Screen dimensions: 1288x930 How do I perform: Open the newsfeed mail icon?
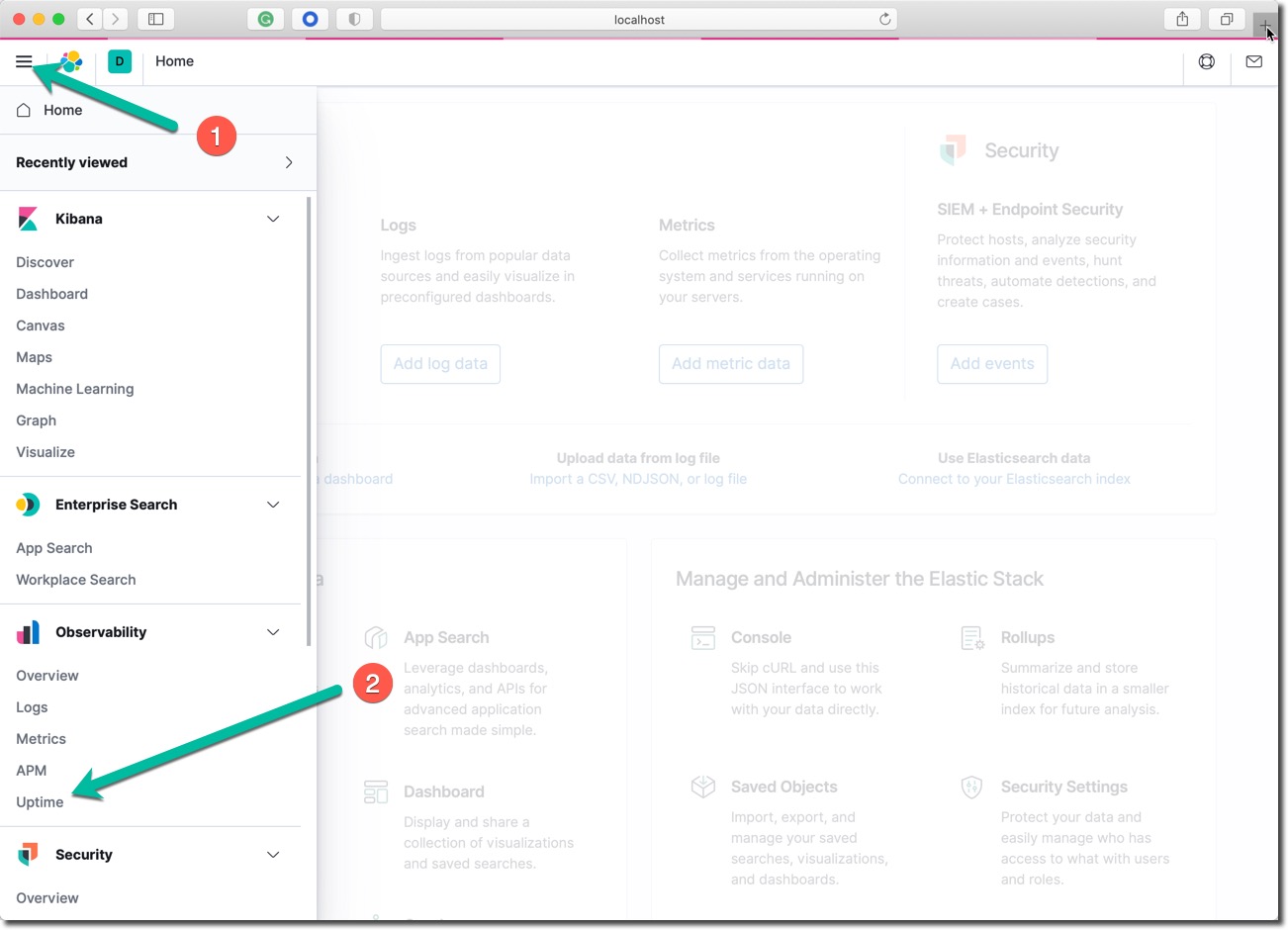point(1254,61)
